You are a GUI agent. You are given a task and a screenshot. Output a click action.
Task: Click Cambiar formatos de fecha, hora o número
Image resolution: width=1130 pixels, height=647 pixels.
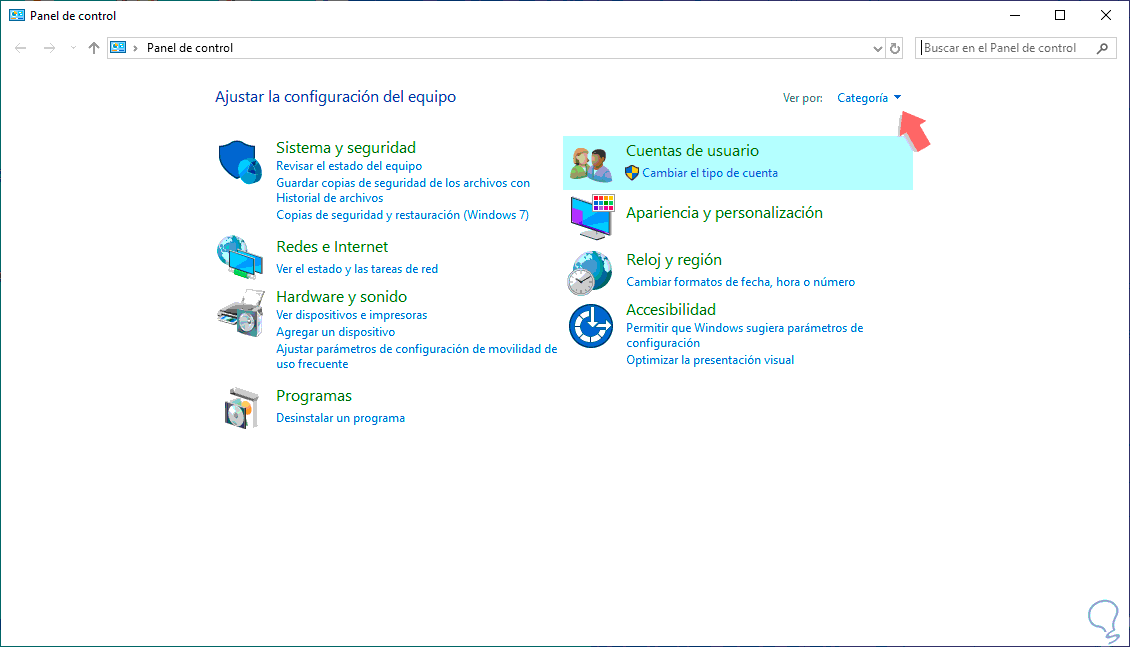tap(740, 282)
